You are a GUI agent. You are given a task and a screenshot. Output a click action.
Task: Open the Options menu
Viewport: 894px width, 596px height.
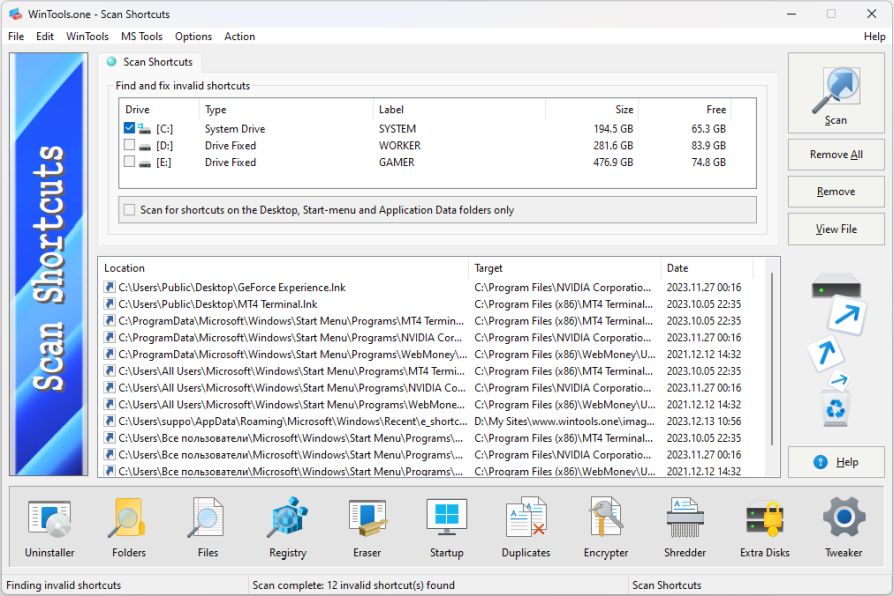point(193,37)
